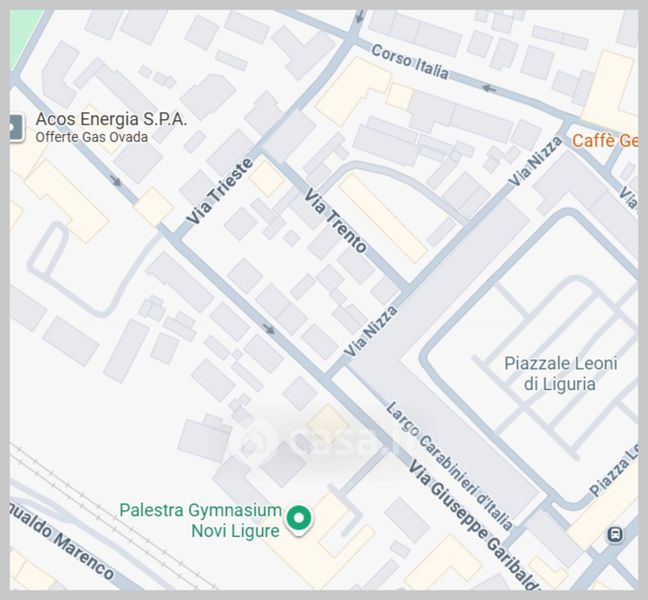
Task: Click the Piazzale Leoni di Liguria label
Action: 561,374
